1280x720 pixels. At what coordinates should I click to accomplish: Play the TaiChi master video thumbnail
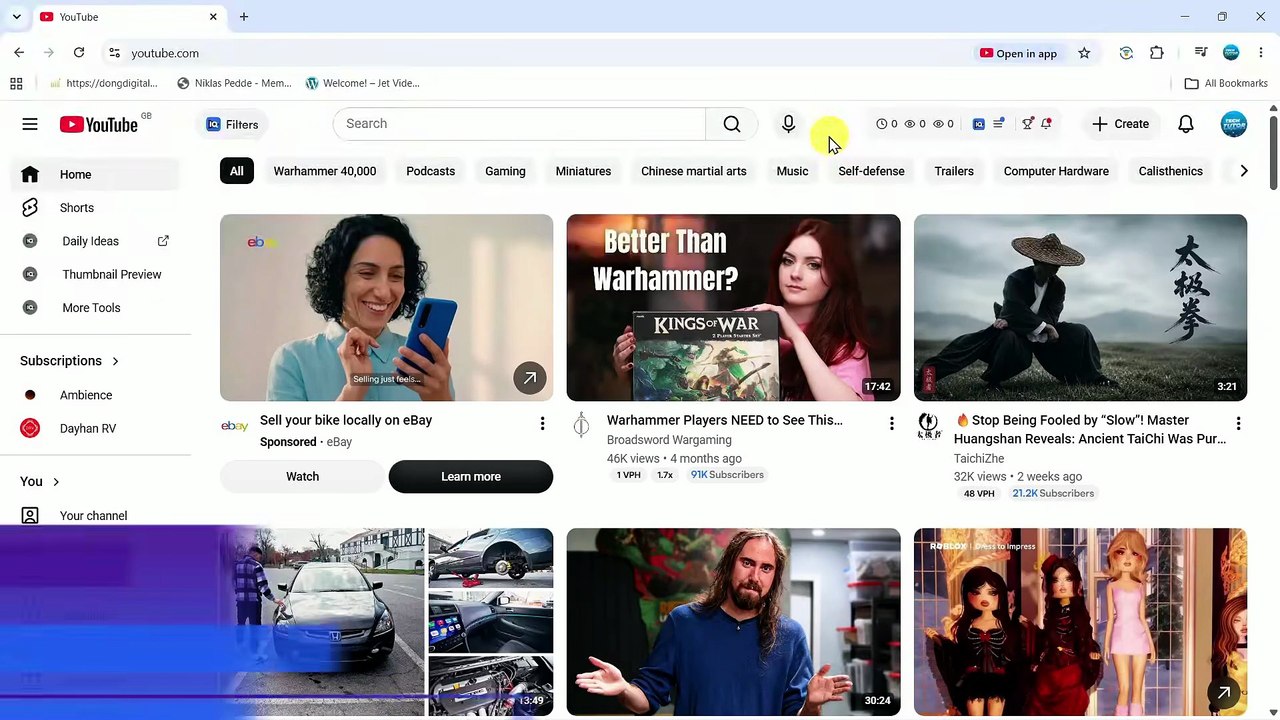coord(1080,308)
